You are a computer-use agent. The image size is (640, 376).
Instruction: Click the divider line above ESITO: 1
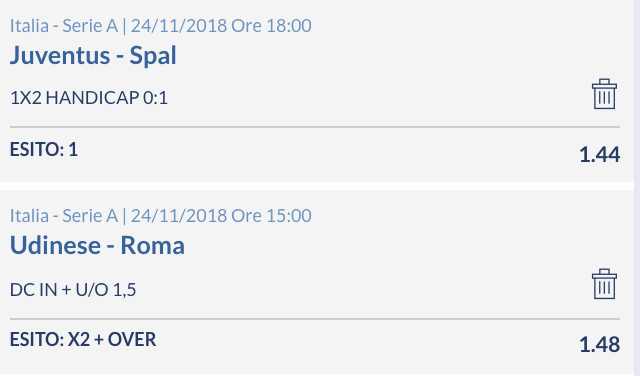(x=315, y=127)
